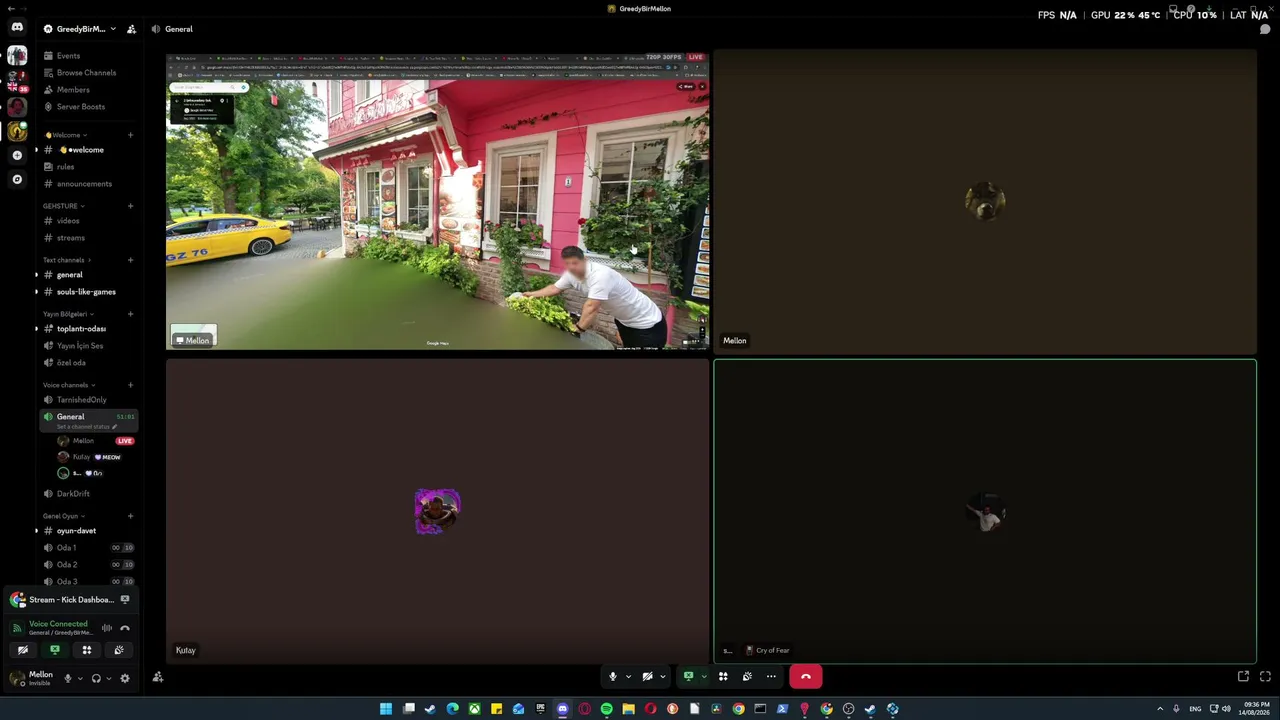
Task: Toggle camera in the sidebar voice panel
Action: pos(23,650)
